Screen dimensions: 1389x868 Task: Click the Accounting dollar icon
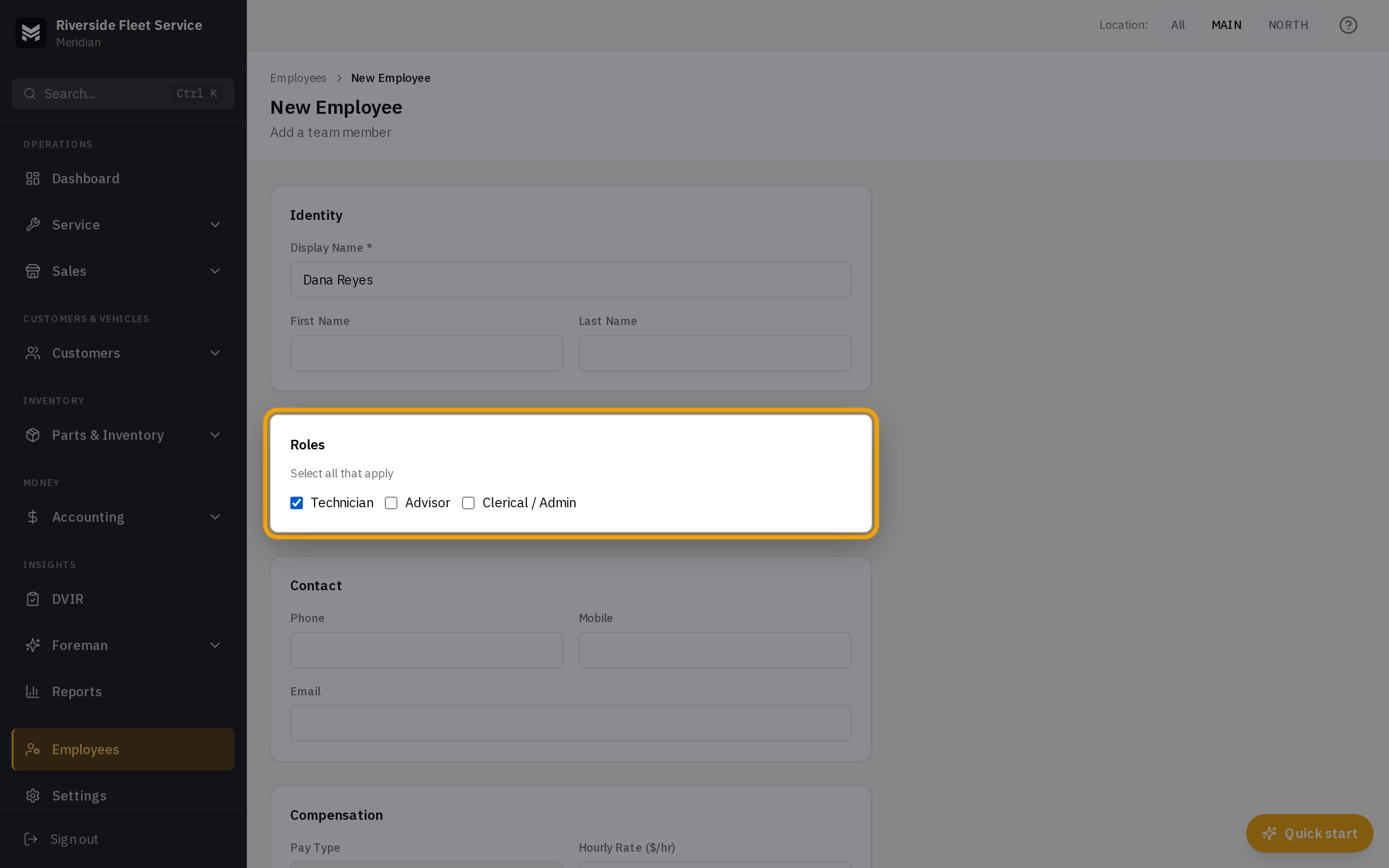tap(33, 517)
